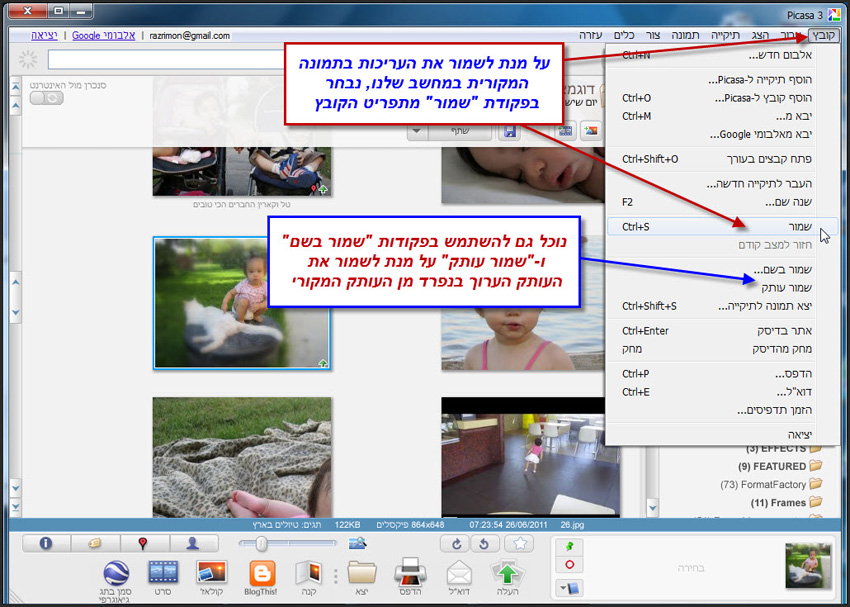Open the קובץ (File) menu
The width and height of the screenshot is (850, 607).
[823, 35]
